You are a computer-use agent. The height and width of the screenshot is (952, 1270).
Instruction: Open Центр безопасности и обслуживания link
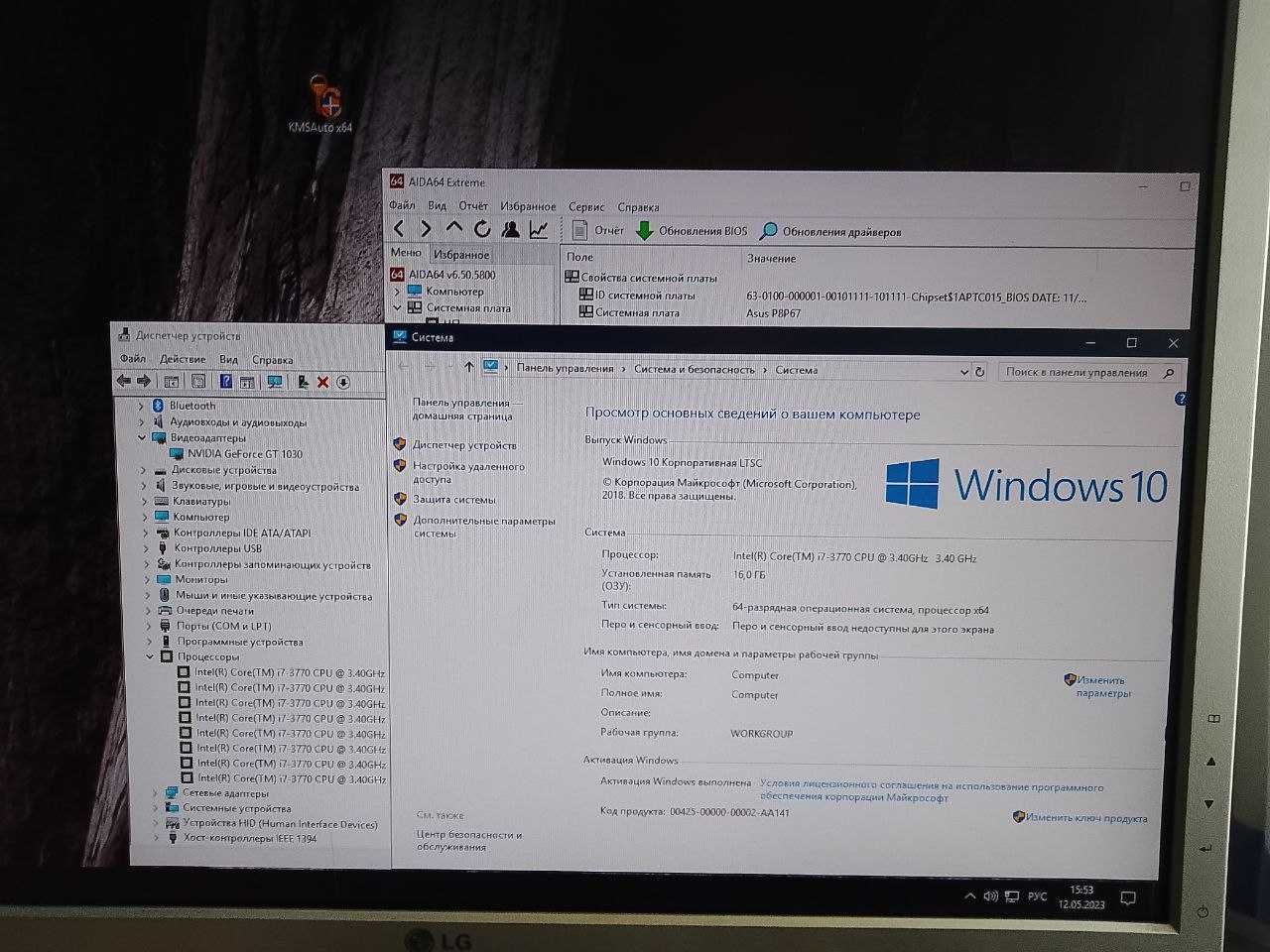(468, 840)
